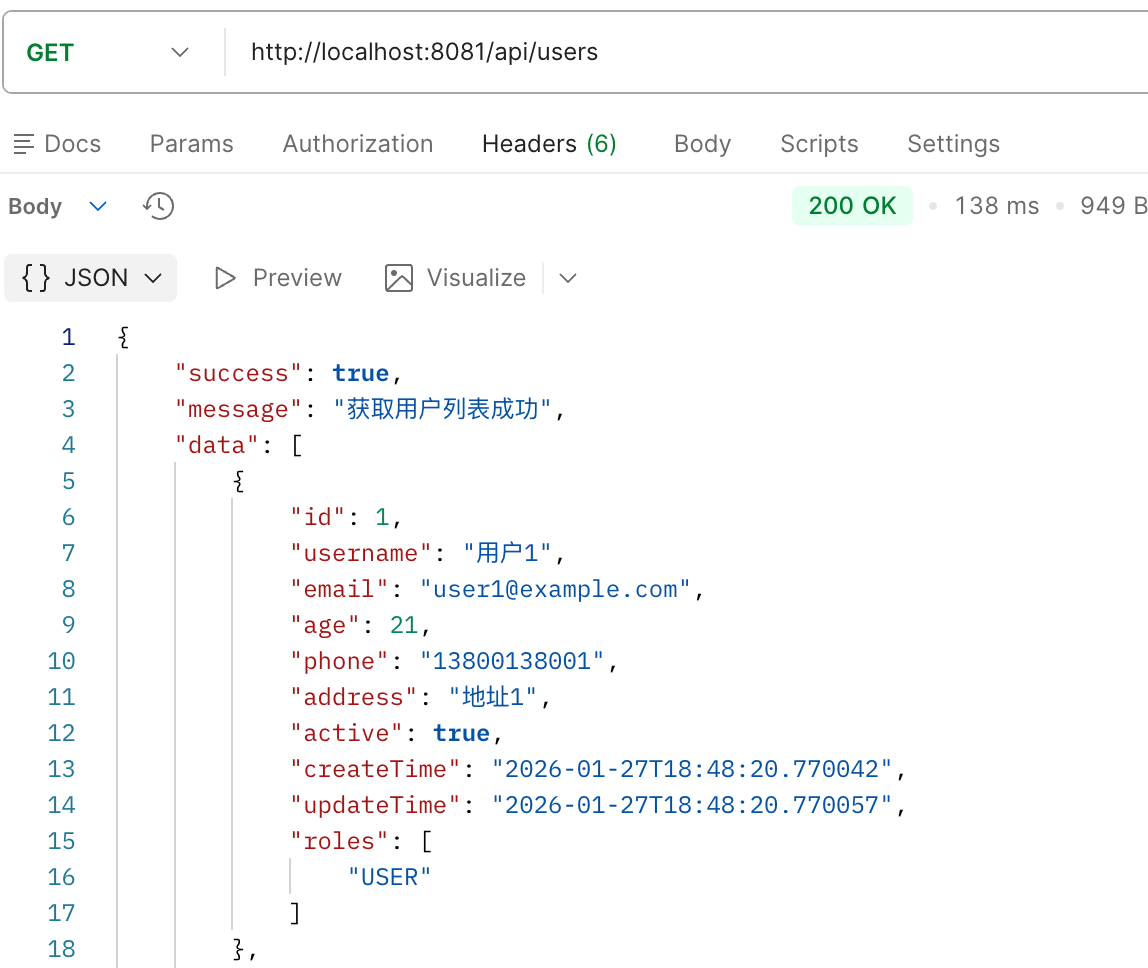
Task: Click the "USER" role value
Action: point(390,877)
